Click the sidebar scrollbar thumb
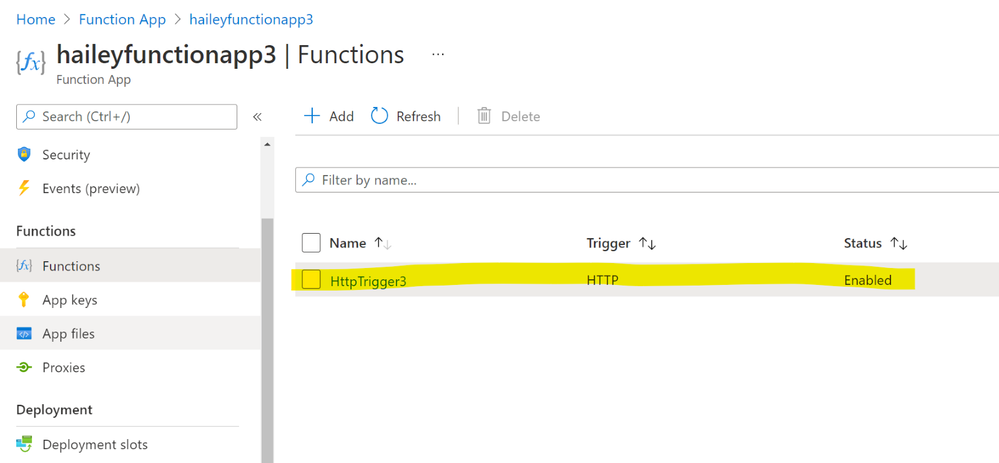 (267, 340)
